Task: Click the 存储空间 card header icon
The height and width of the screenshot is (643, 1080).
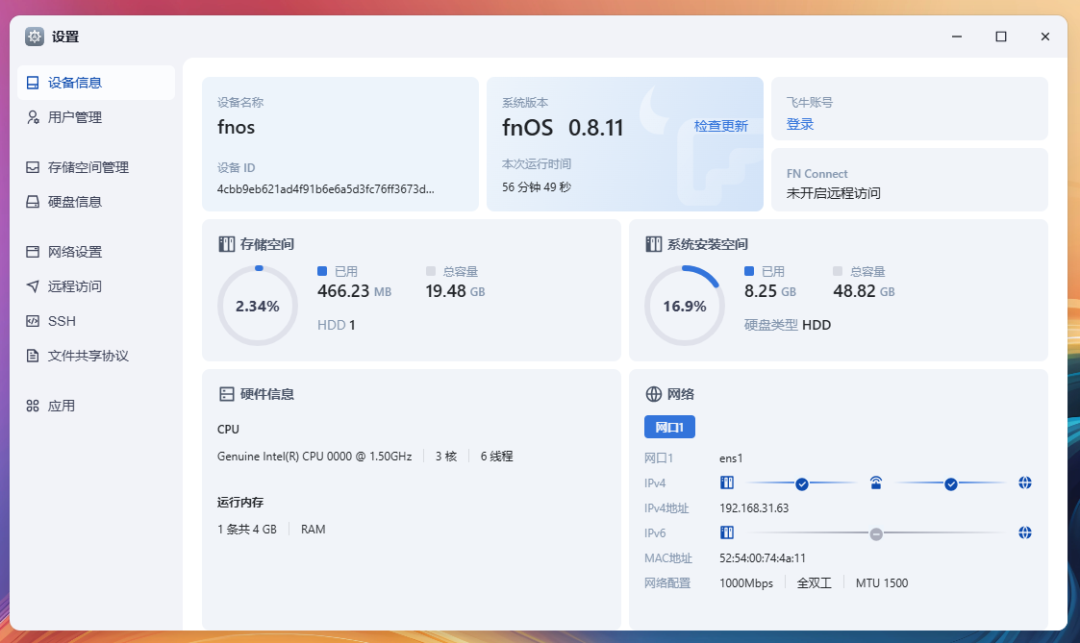Action: tap(227, 244)
